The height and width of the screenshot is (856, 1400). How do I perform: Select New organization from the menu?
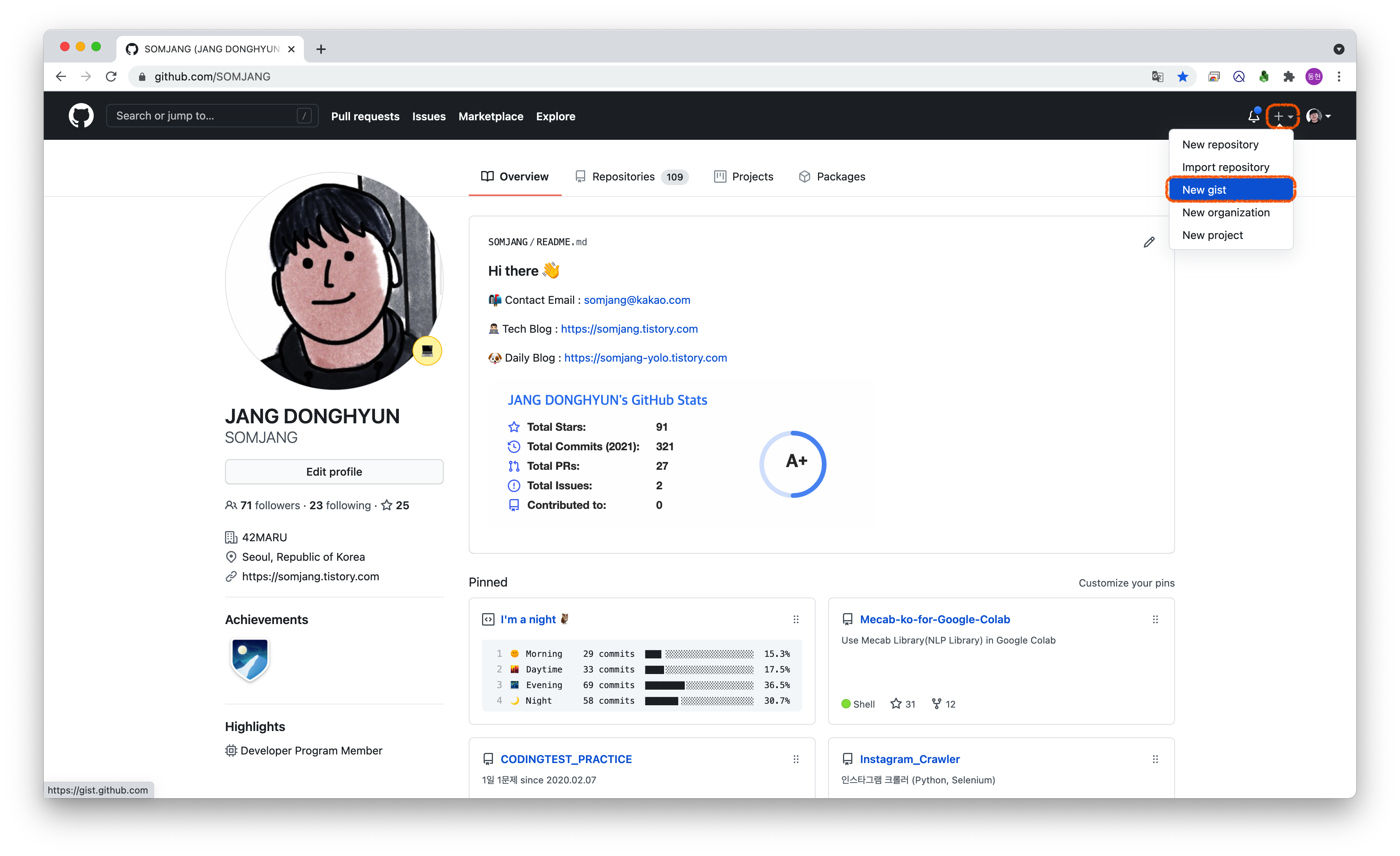click(x=1231, y=212)
